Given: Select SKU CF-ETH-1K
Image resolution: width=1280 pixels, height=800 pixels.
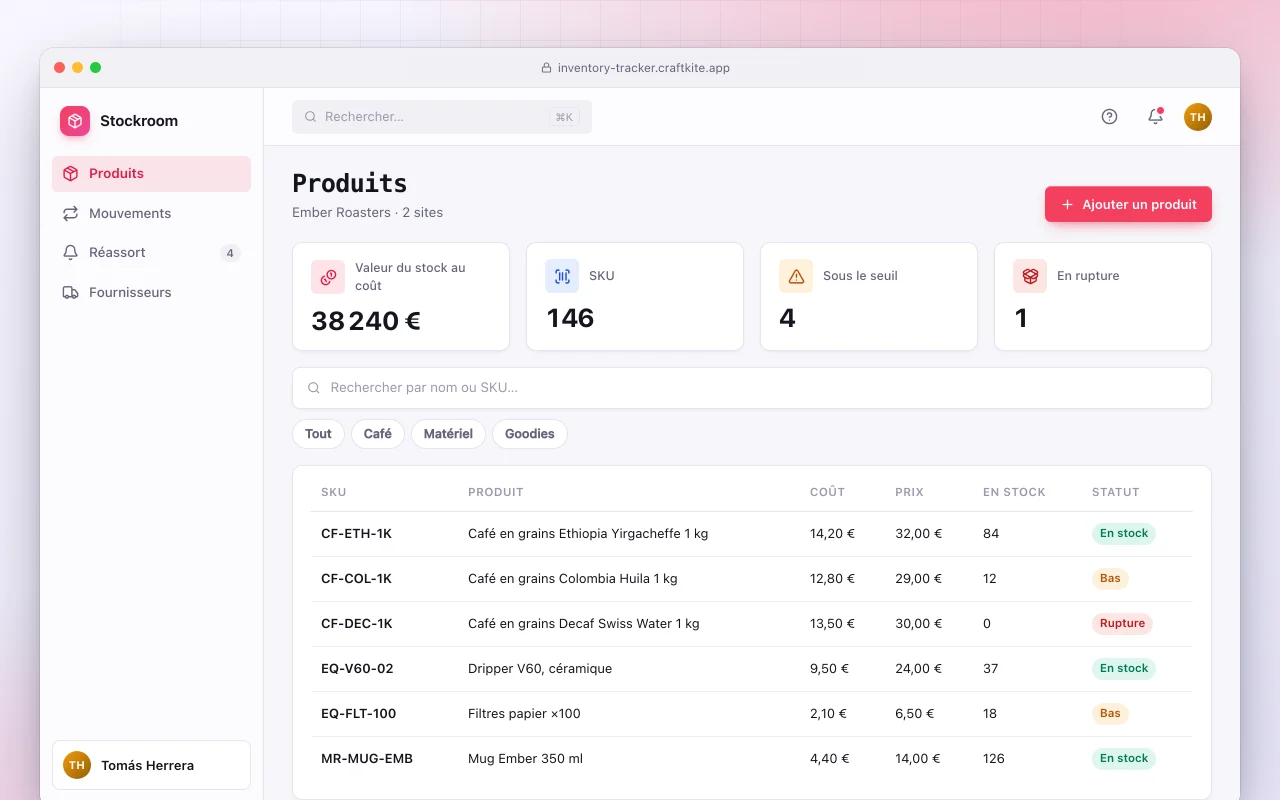Looking at the screenshot, I should tap(356, 534).
